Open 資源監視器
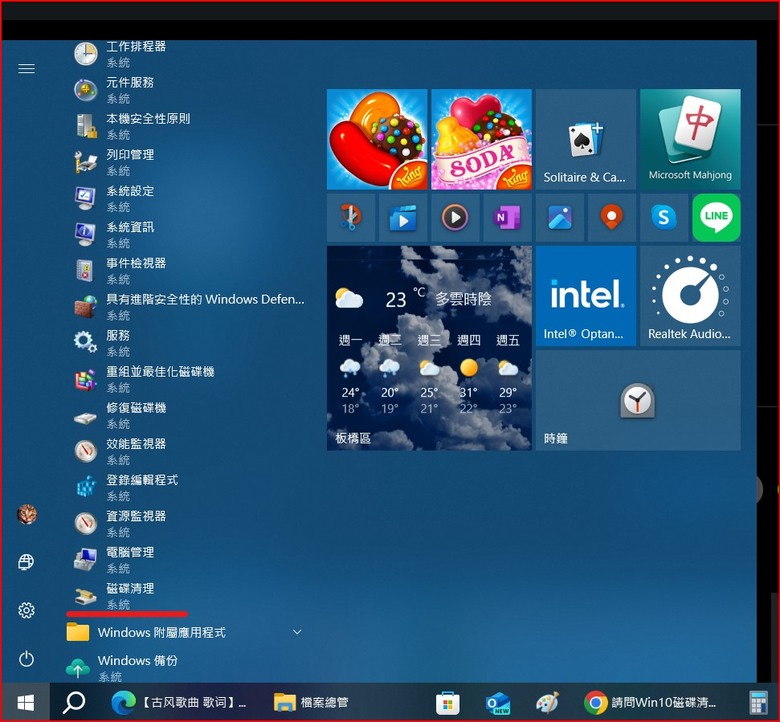This screenshot has width=780, height=722. pos(189,523)
